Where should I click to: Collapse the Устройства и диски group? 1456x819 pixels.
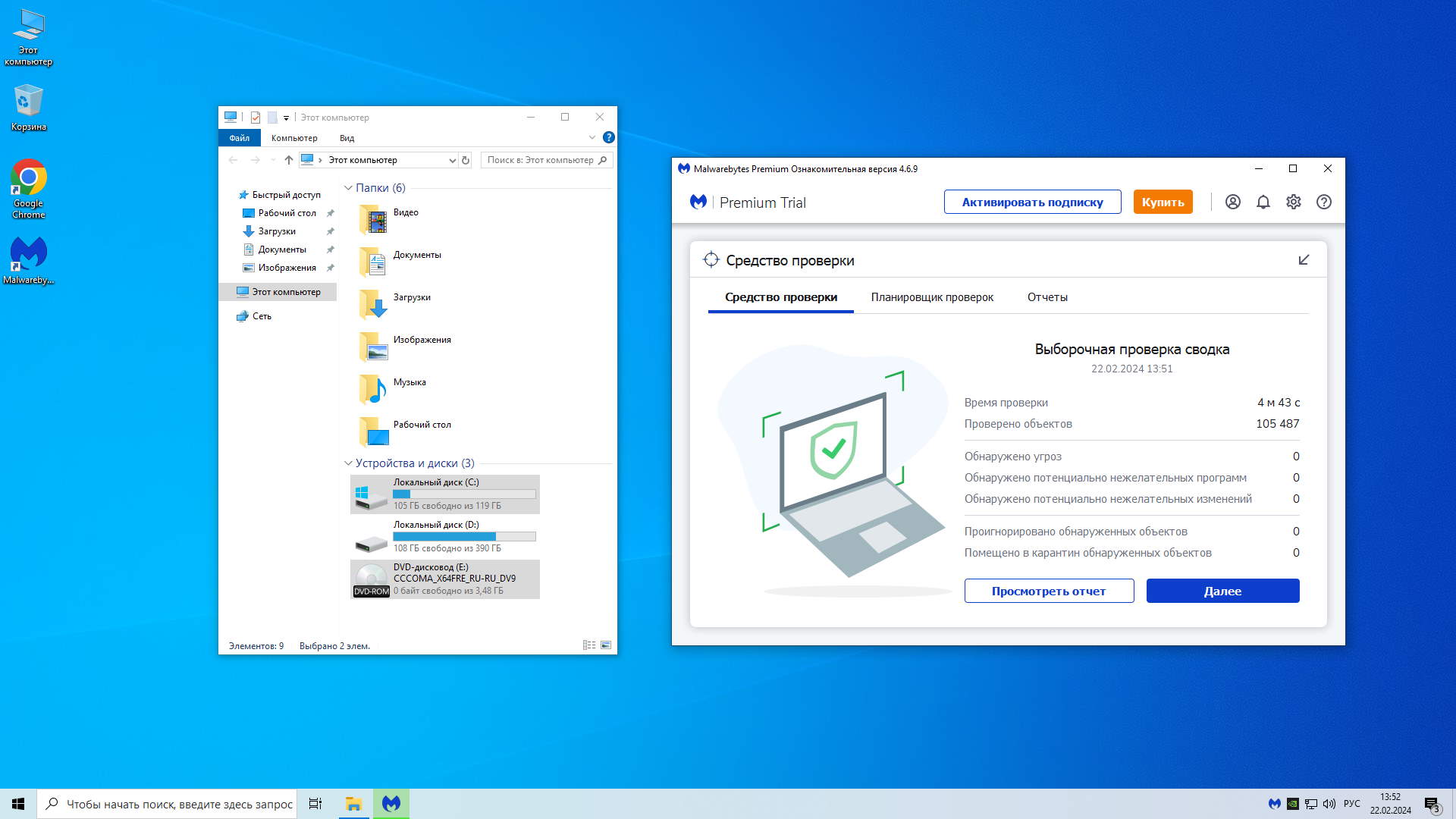(348, 463)
